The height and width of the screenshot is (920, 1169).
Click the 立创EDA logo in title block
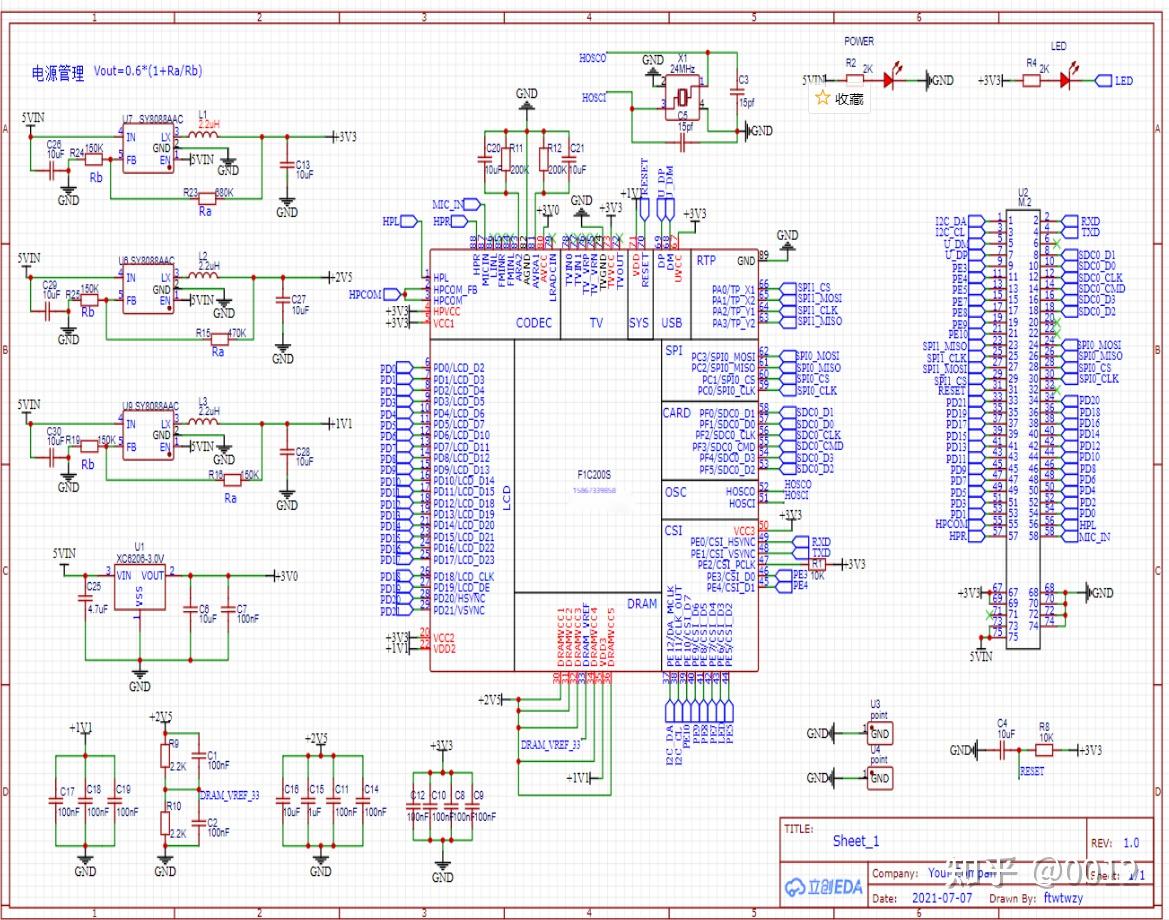[824, 886]
